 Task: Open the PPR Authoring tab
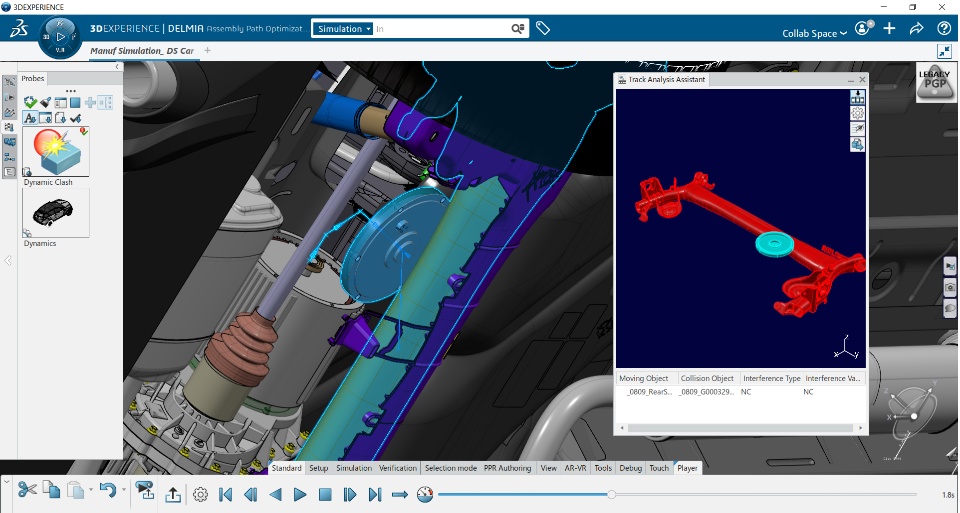click(508, 468)
